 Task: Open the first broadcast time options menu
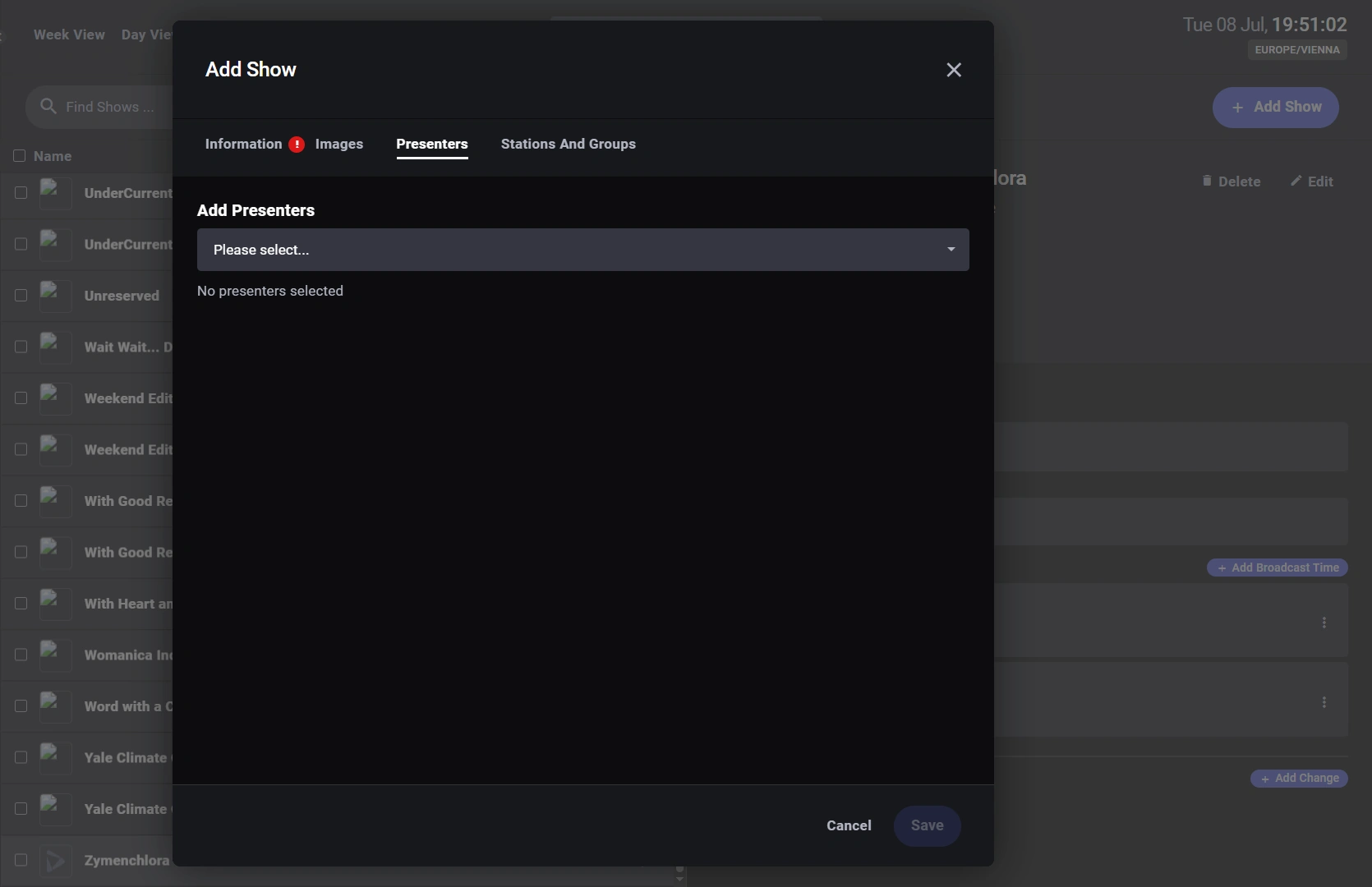click(1324, 623)
